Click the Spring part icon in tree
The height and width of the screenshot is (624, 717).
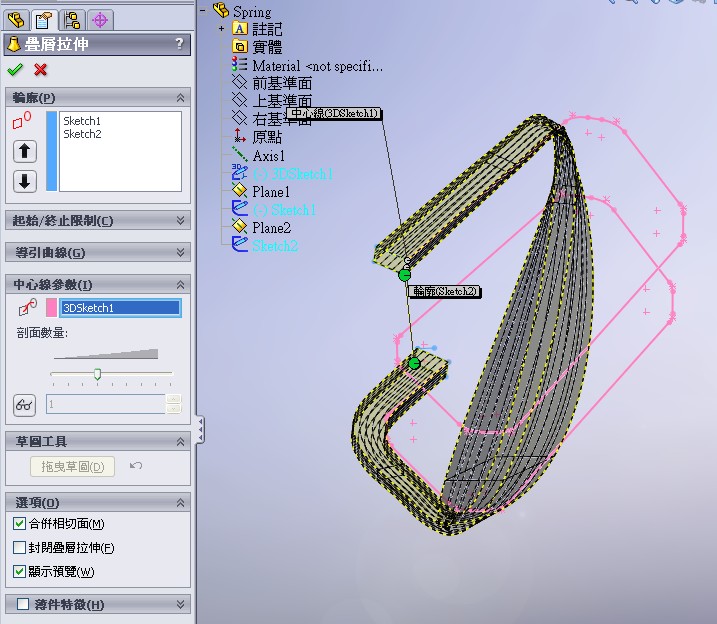[221, 10]
